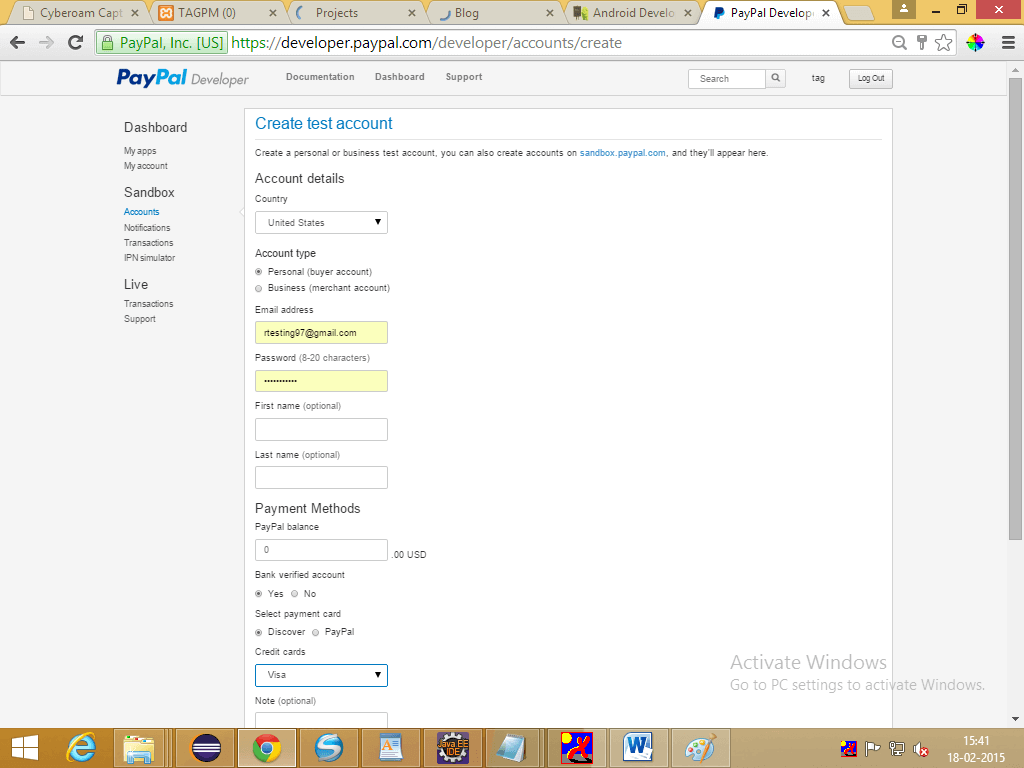This screenshot has width=1024, height=768.
Task: Open Sandbox Accounts link
Action: point(142,212)
